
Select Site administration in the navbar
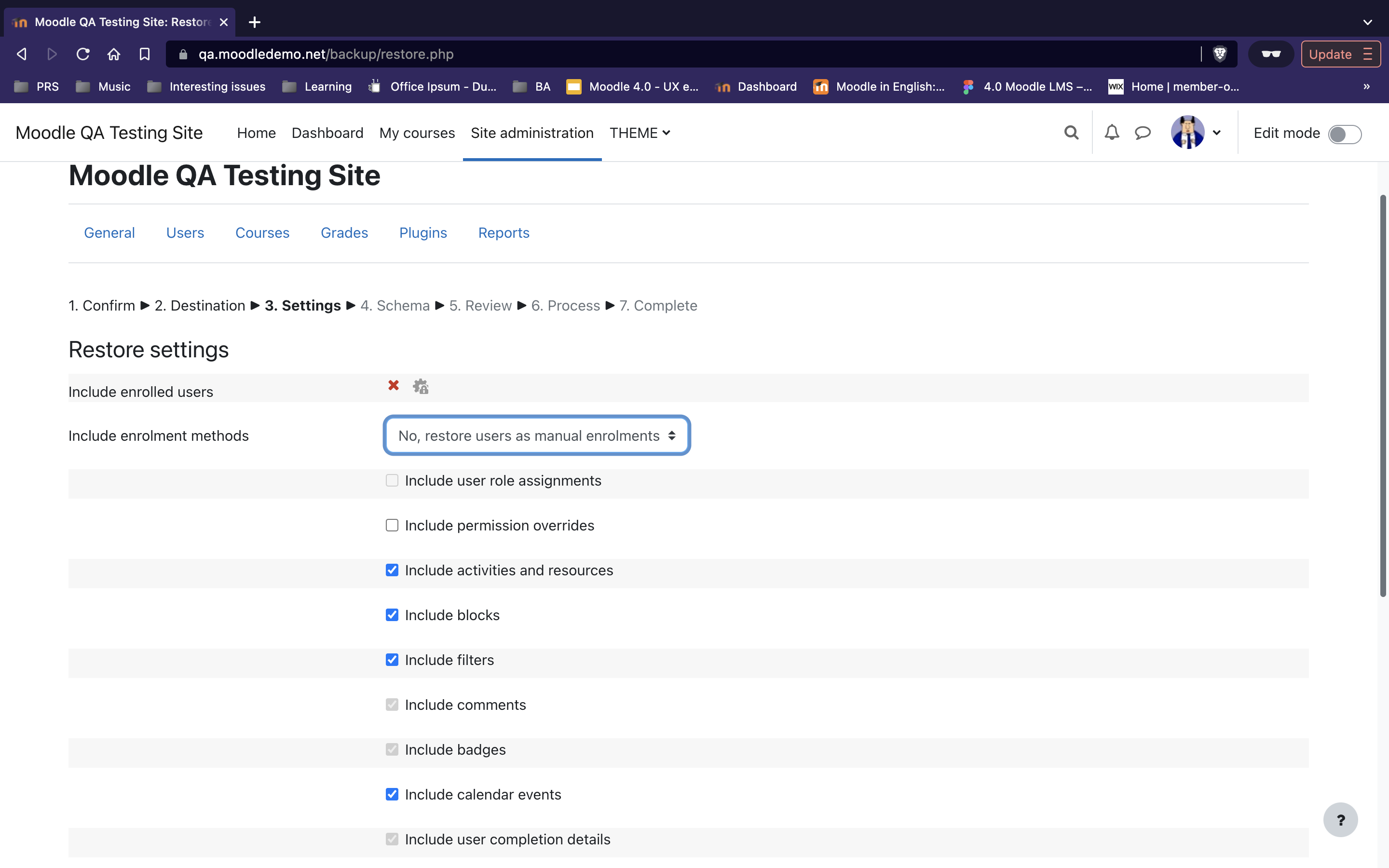tap(532, 133)
